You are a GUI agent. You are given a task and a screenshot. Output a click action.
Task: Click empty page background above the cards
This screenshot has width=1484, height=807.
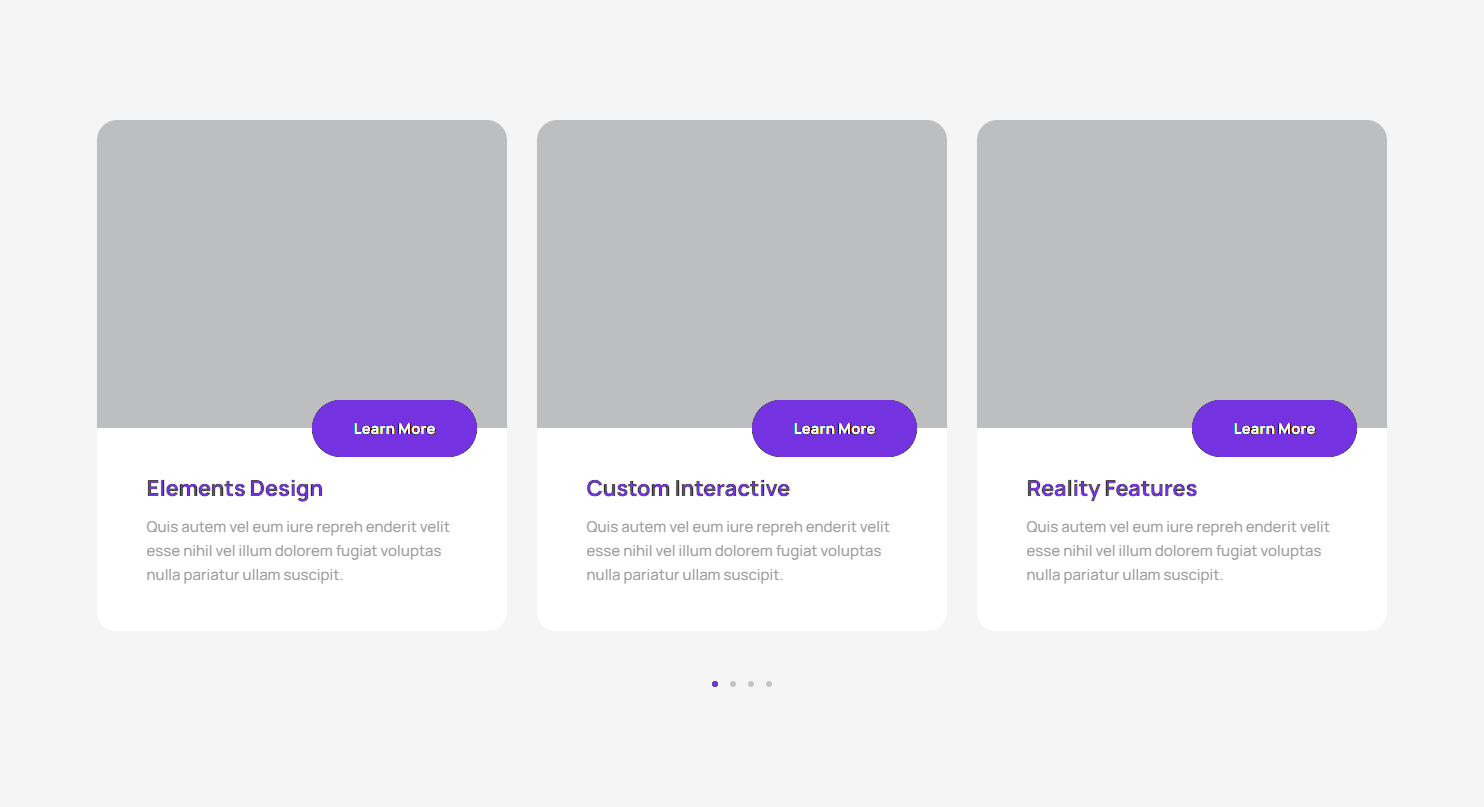coord(741,58)
